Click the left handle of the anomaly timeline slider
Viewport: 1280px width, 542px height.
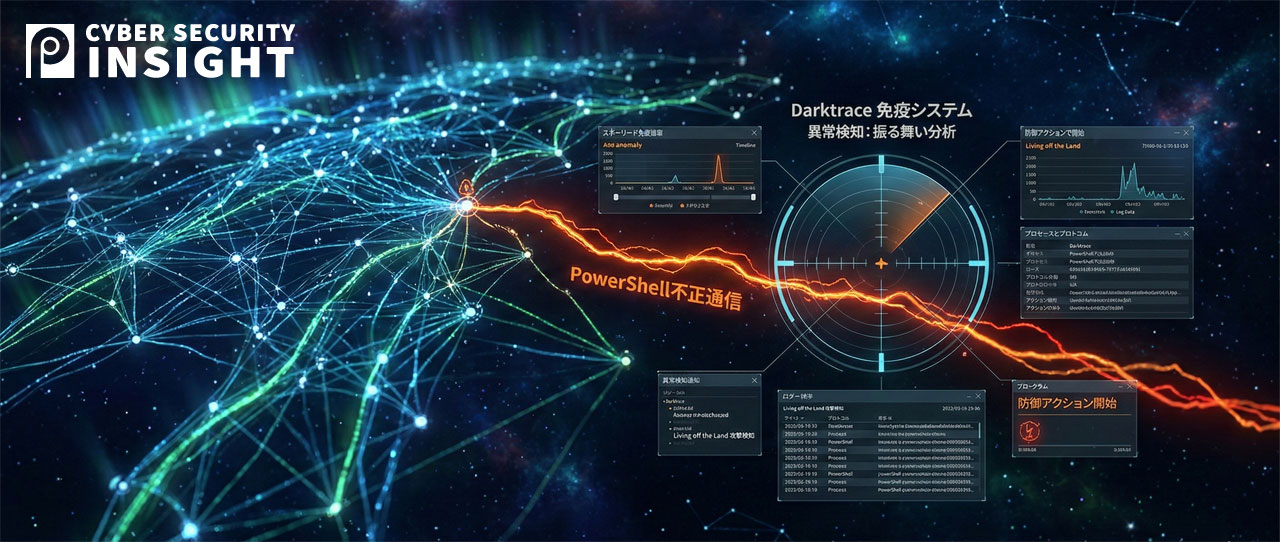tap(617, 196)
